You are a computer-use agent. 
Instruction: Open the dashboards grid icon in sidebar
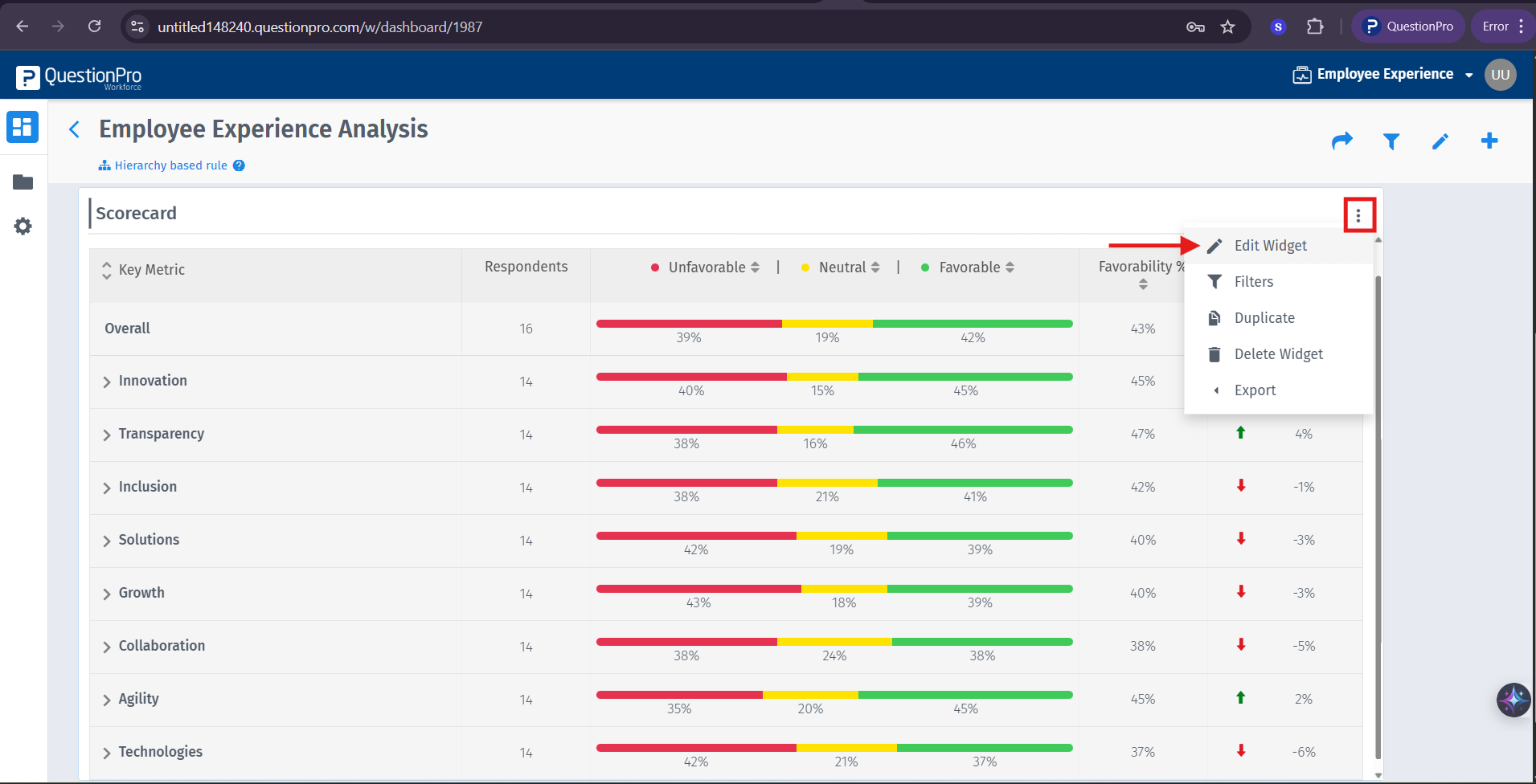click(23, 127)
